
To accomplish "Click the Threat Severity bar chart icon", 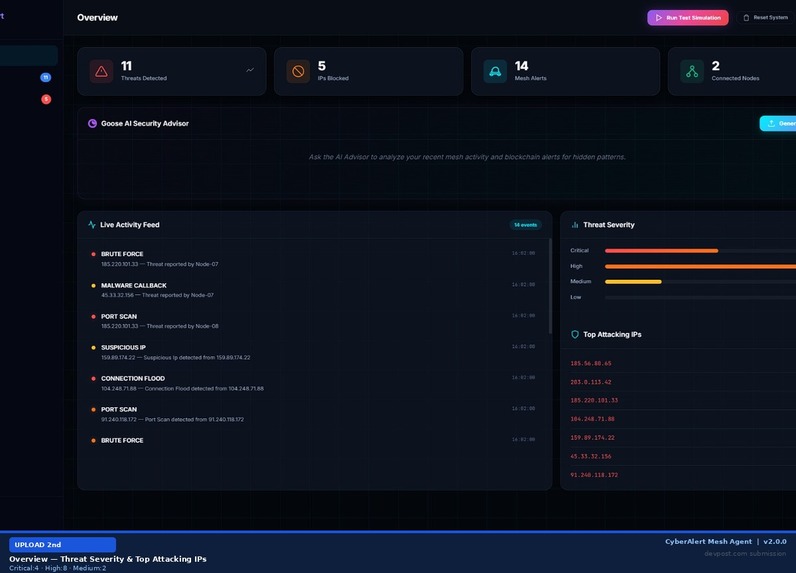I will 575,225.
